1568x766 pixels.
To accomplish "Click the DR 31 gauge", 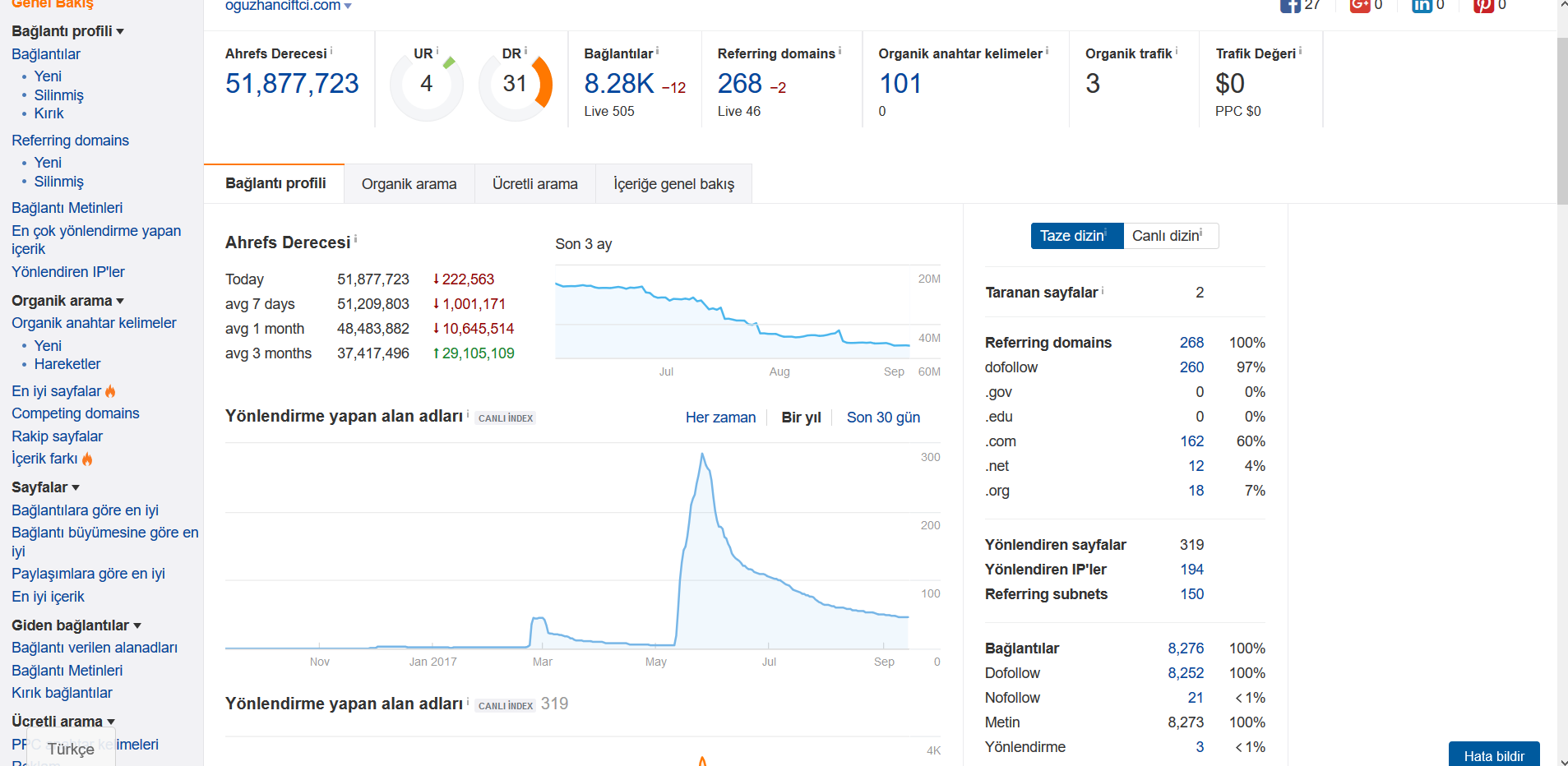I will pos(516,85).
